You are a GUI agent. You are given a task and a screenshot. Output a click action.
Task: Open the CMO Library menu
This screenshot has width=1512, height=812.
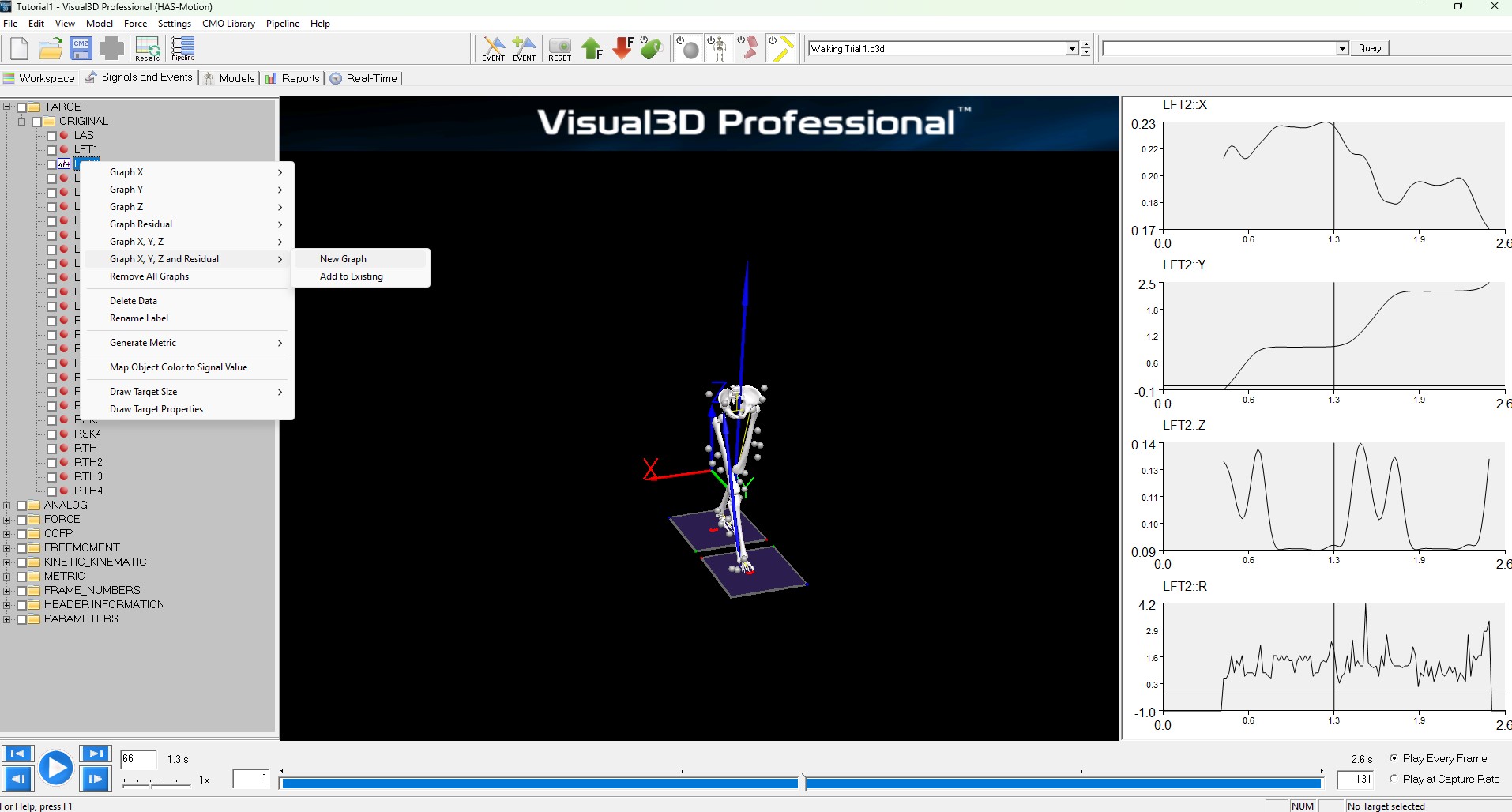point(228,24)
